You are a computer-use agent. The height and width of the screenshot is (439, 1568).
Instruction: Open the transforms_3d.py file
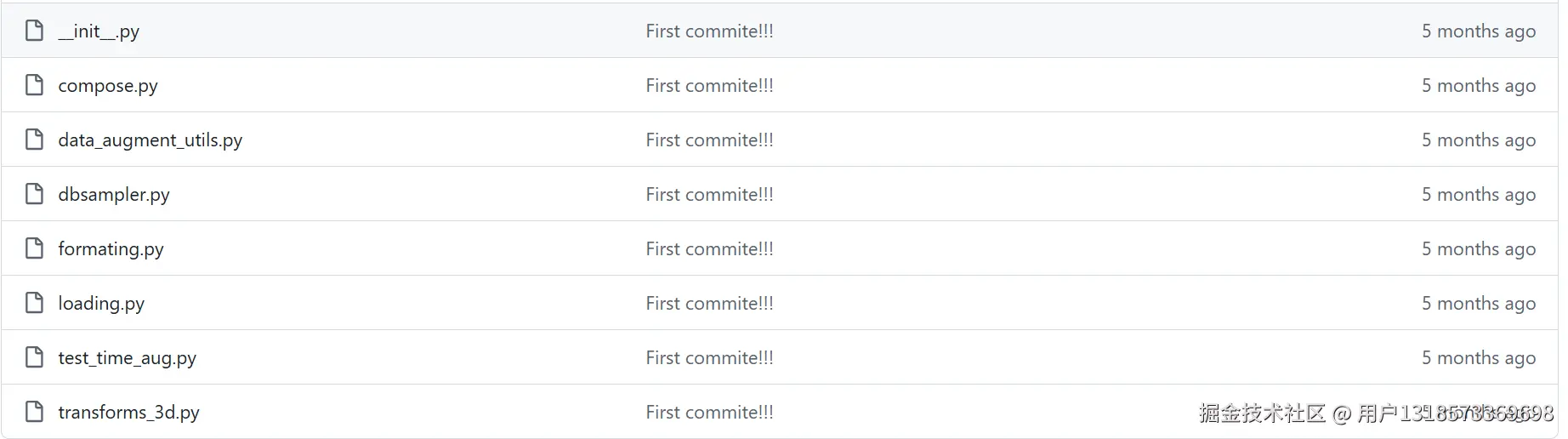pos(128,413)
